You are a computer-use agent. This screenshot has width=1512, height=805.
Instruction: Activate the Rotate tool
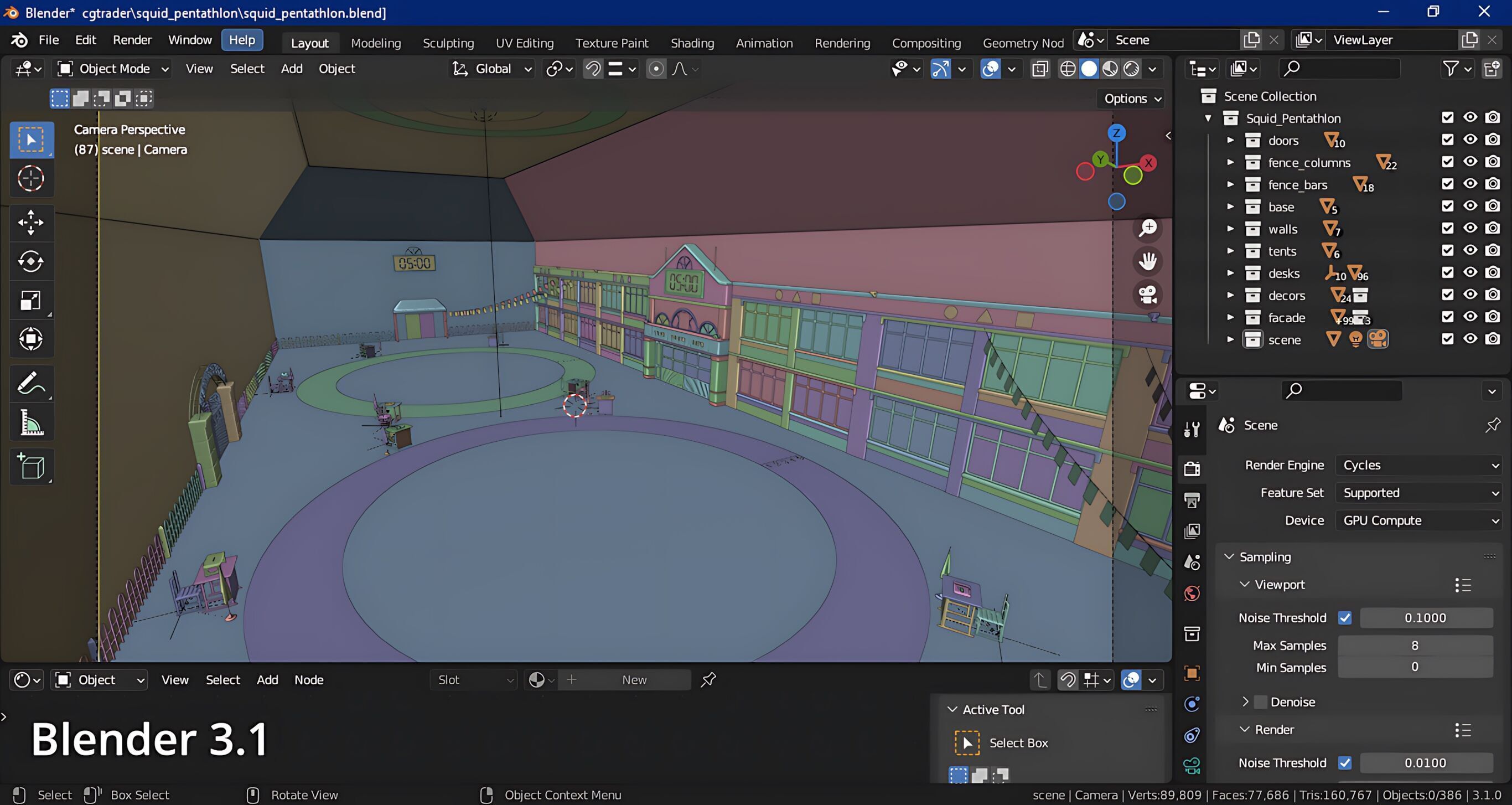coord(30,261)
